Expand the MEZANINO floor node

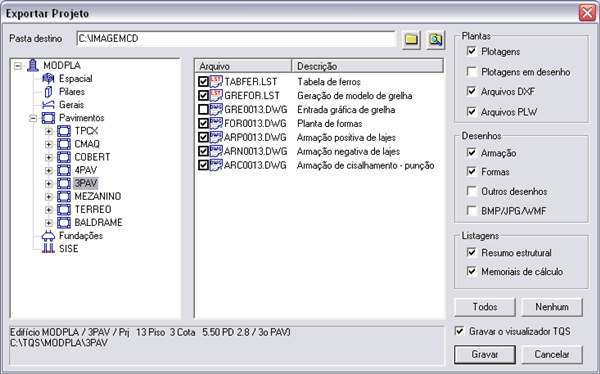coord(49,197)
